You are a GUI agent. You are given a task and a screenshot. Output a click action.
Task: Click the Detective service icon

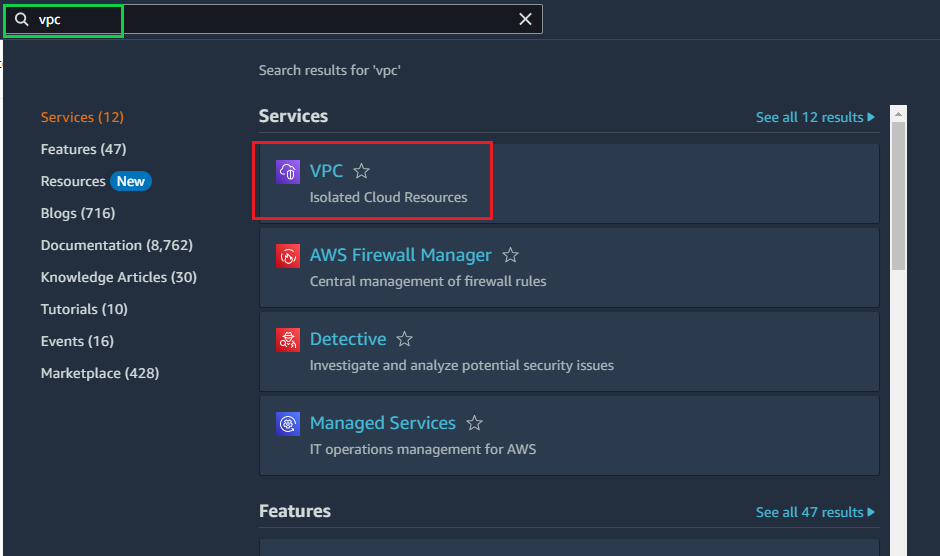pos(288,339)
